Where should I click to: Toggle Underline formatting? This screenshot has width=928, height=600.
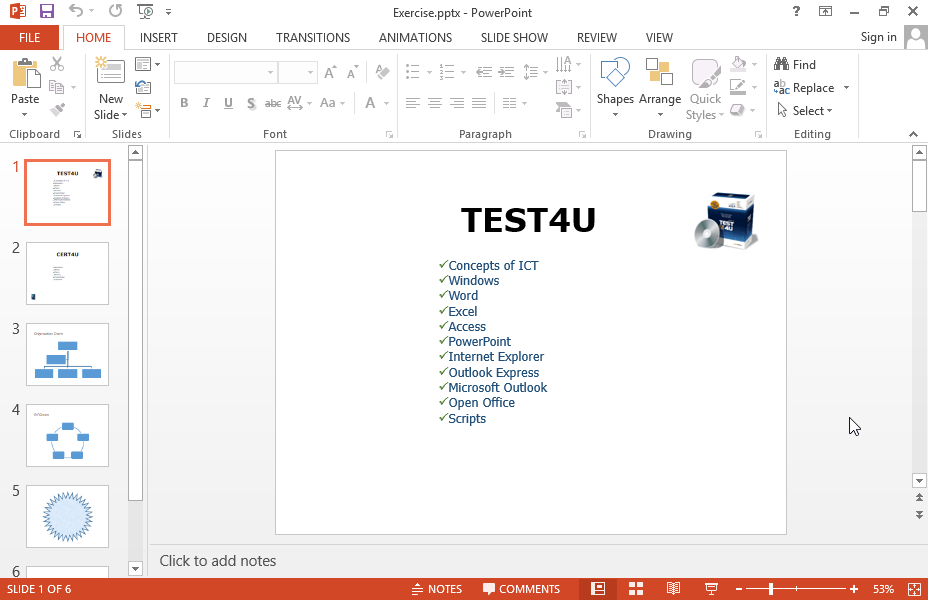click(228, 103)
